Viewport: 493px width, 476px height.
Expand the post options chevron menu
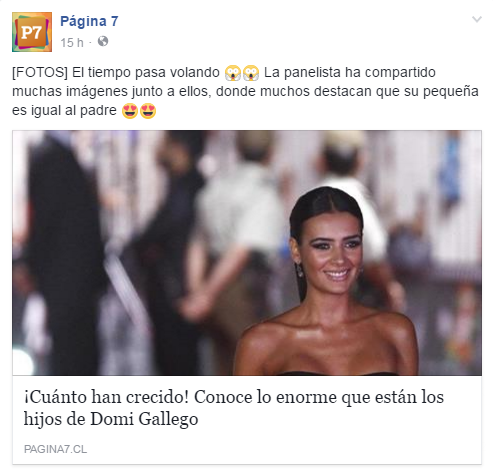pyautogui.click(x=477, y=19)
